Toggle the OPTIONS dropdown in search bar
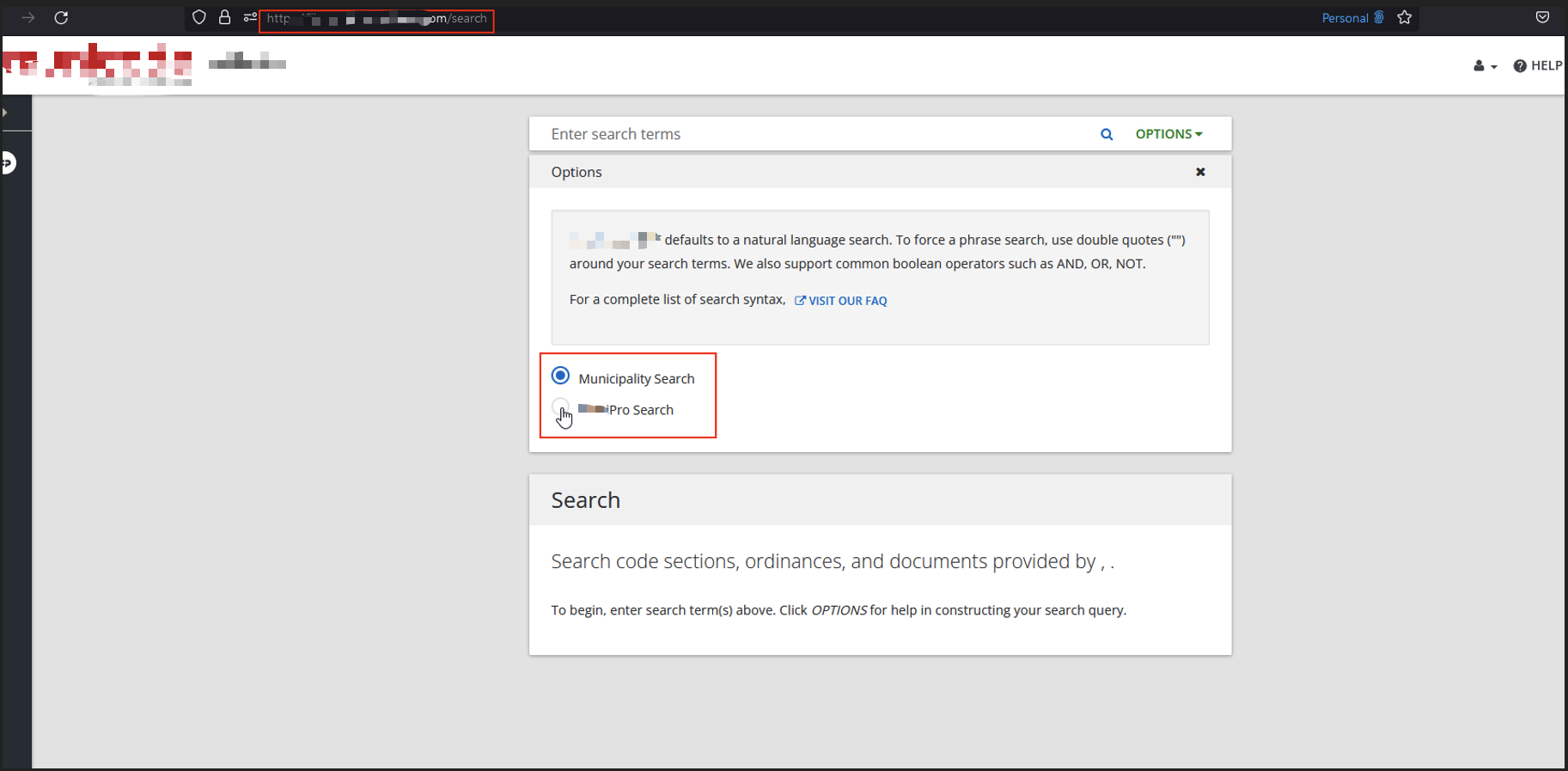 click(x=1168, y=134)
